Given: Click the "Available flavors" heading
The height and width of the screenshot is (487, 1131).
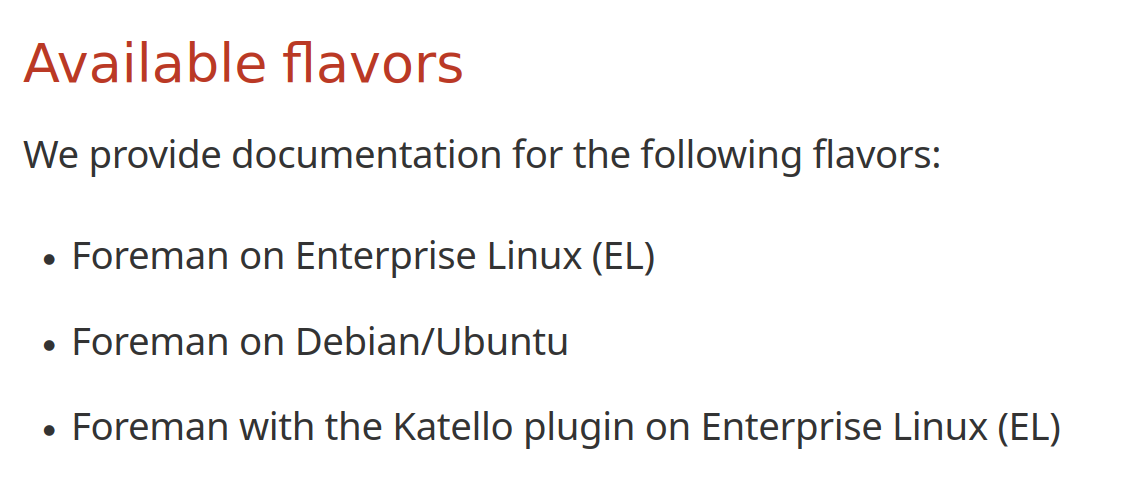Looking at the screenshot, I should coord(243,63).
